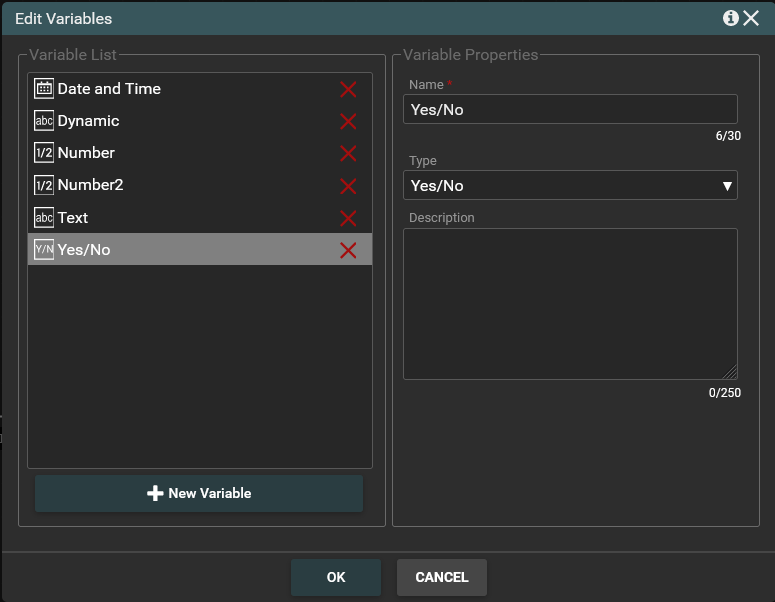
Task: Add a New Variable
Action: coord(199,493)
